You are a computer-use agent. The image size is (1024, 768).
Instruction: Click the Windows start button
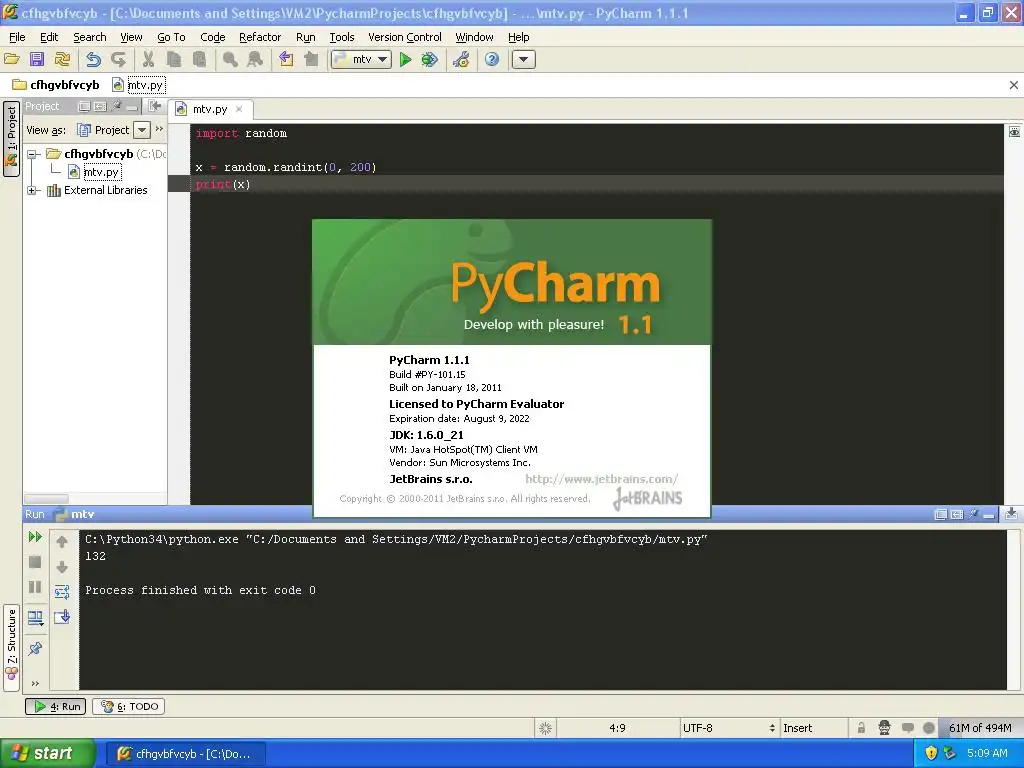pos(47,753)
